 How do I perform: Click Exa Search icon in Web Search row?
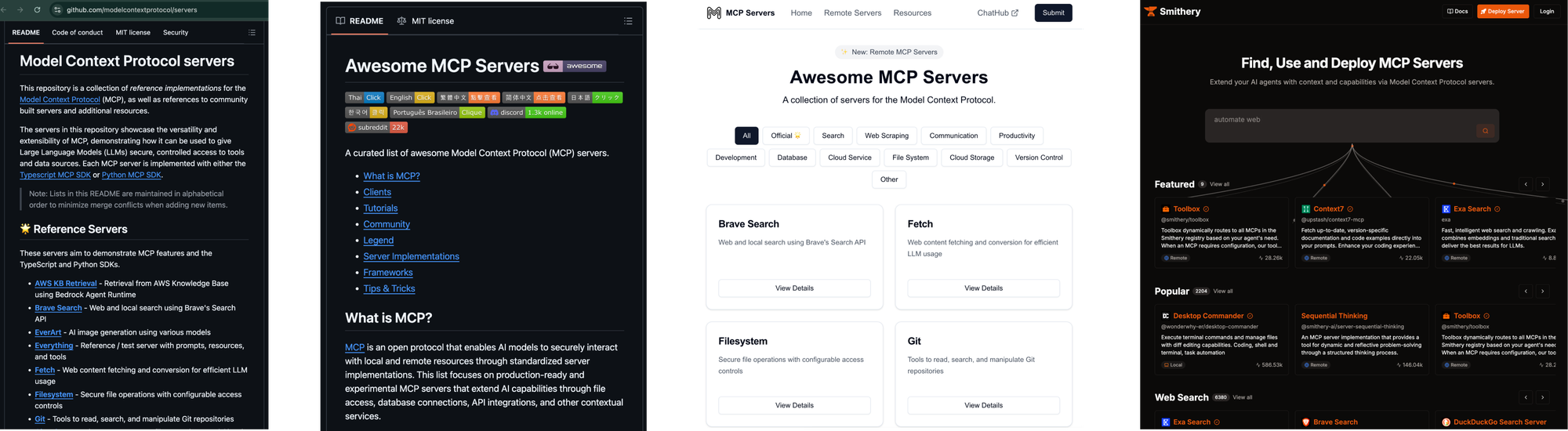[x=1166, y=422]
